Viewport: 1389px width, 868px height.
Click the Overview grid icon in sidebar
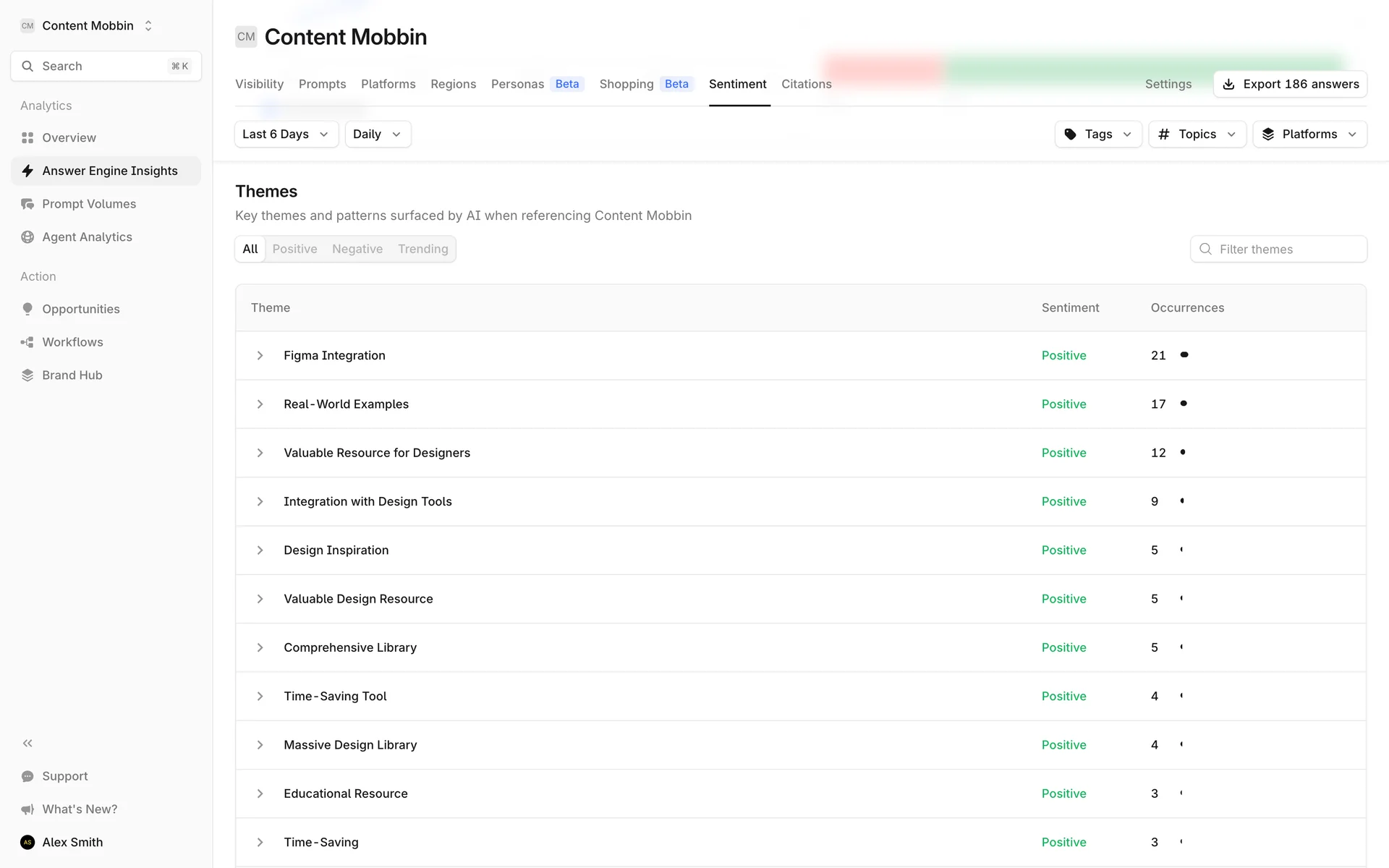coord(27,138)
